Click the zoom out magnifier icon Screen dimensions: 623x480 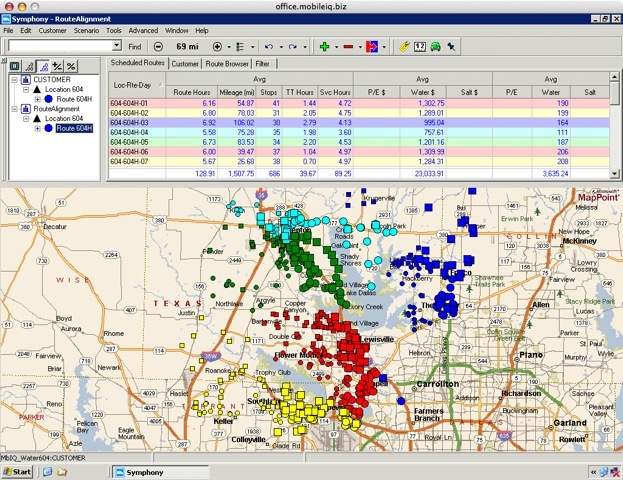coord(158,46)
